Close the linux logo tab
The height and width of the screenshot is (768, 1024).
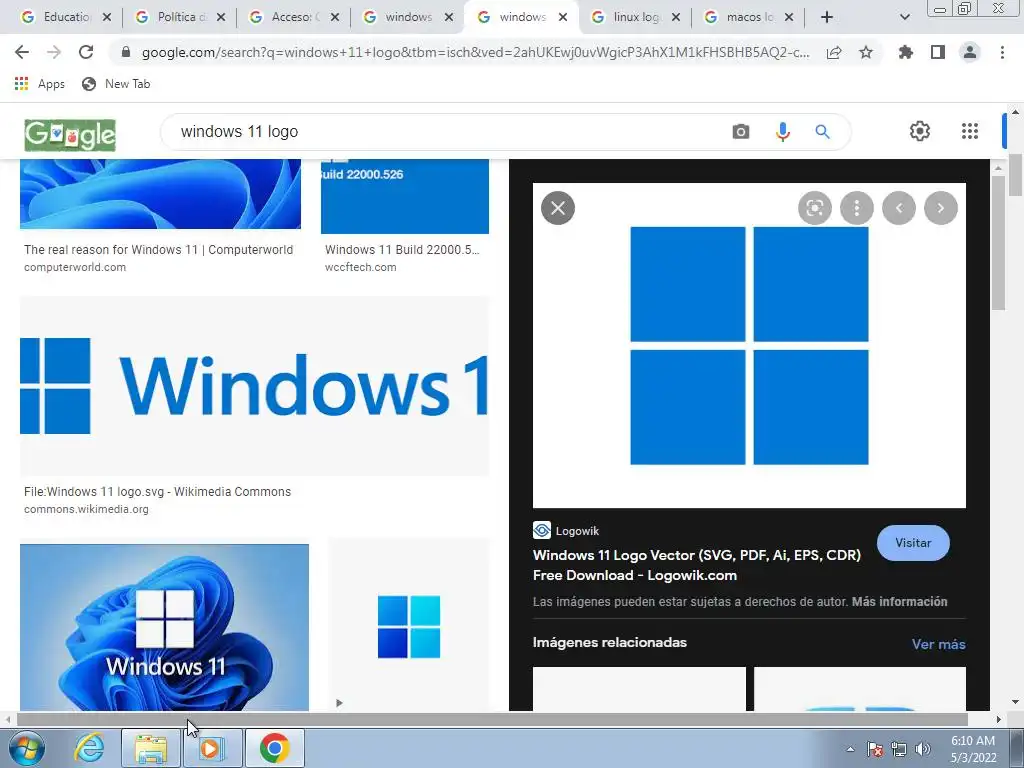click(x=675, y=17)
